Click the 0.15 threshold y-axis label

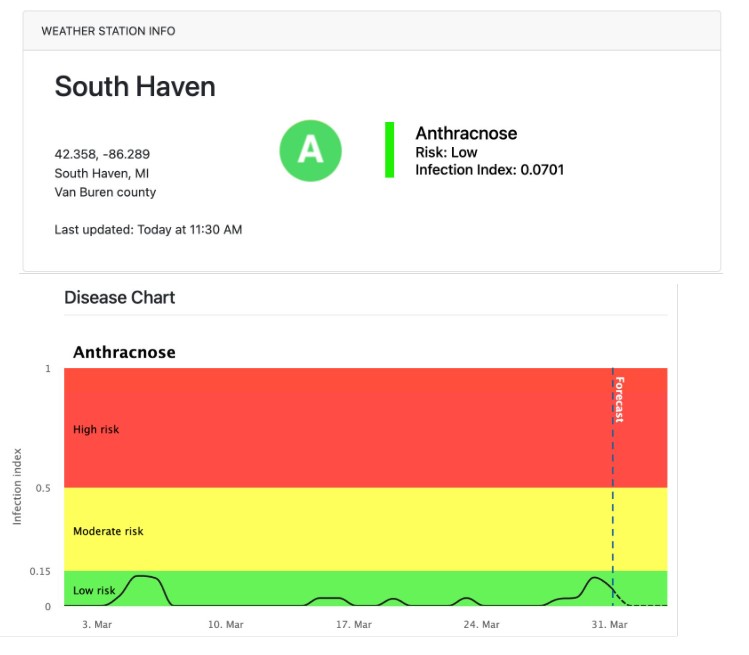coord(39,572)
